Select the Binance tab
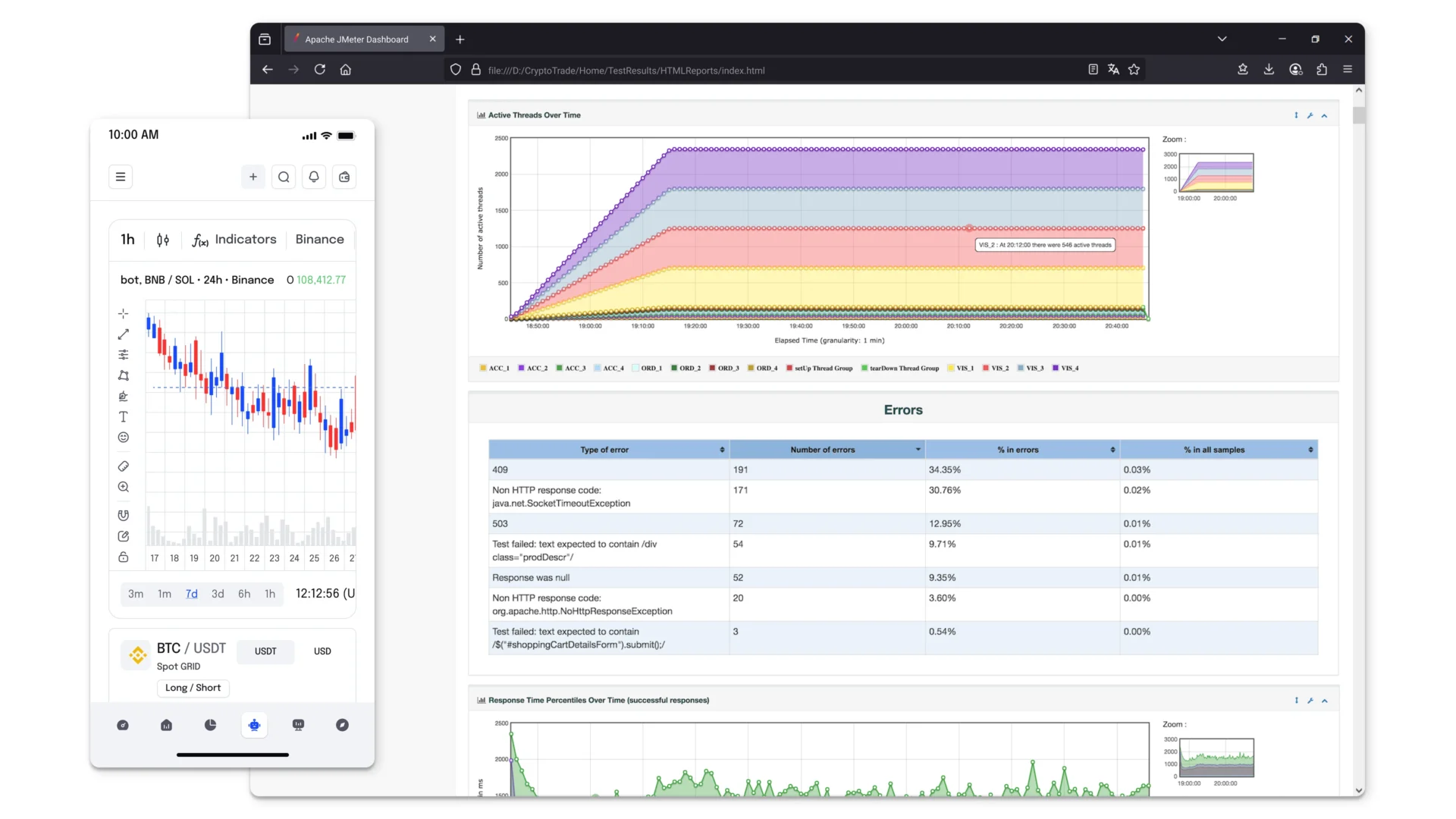Image resolution: width=1456 pixels, height=819 pixels. 319,239
